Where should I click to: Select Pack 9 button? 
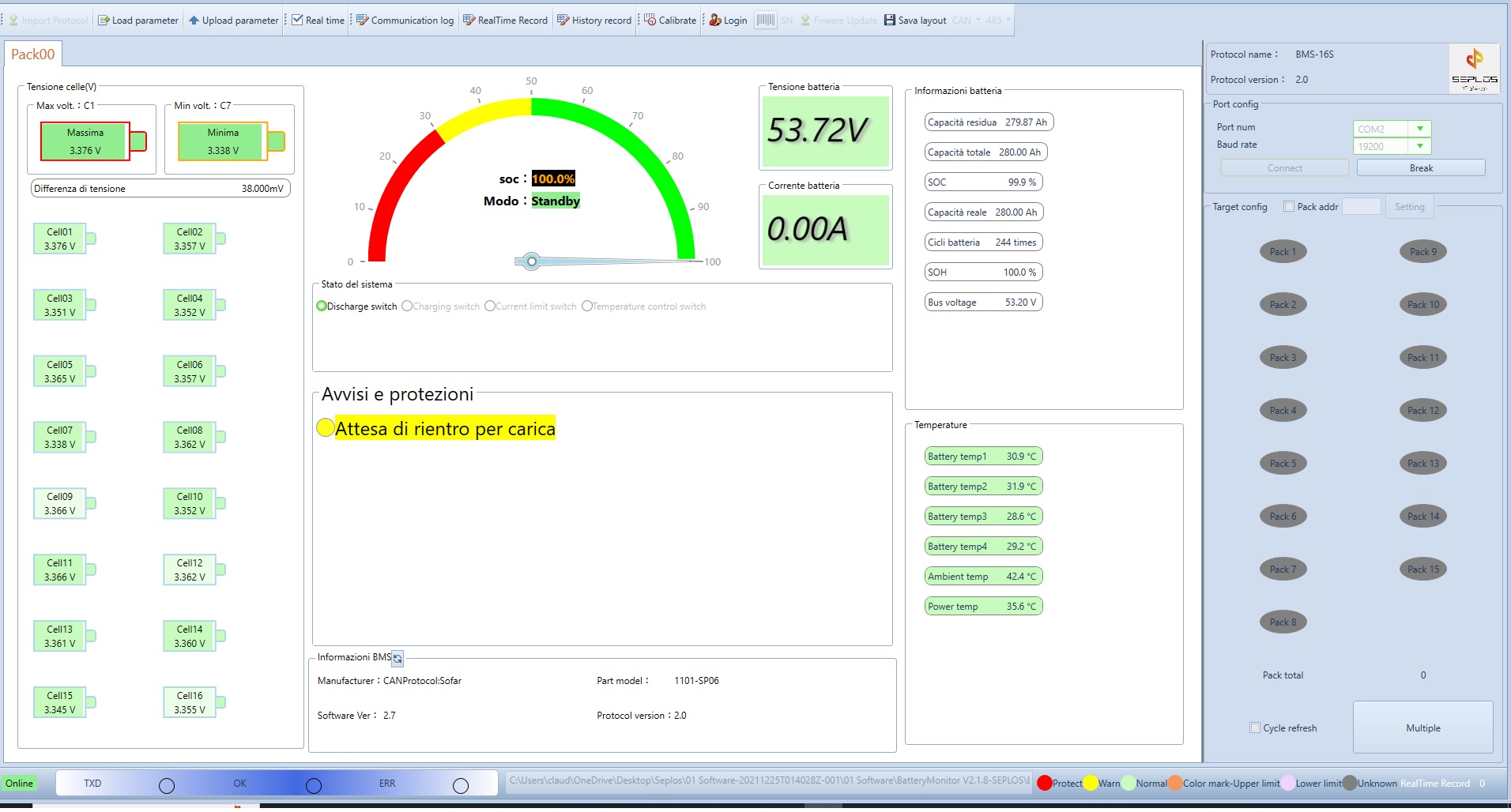click(x=1423, y=252)
